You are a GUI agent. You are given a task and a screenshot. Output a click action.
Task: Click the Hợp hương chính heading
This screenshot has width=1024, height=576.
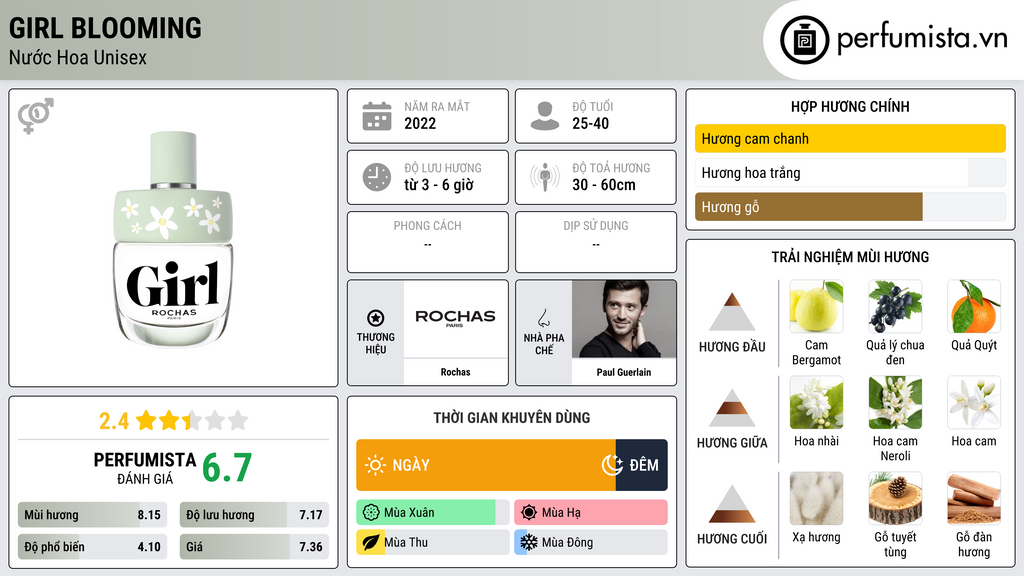tap(850, 106)
